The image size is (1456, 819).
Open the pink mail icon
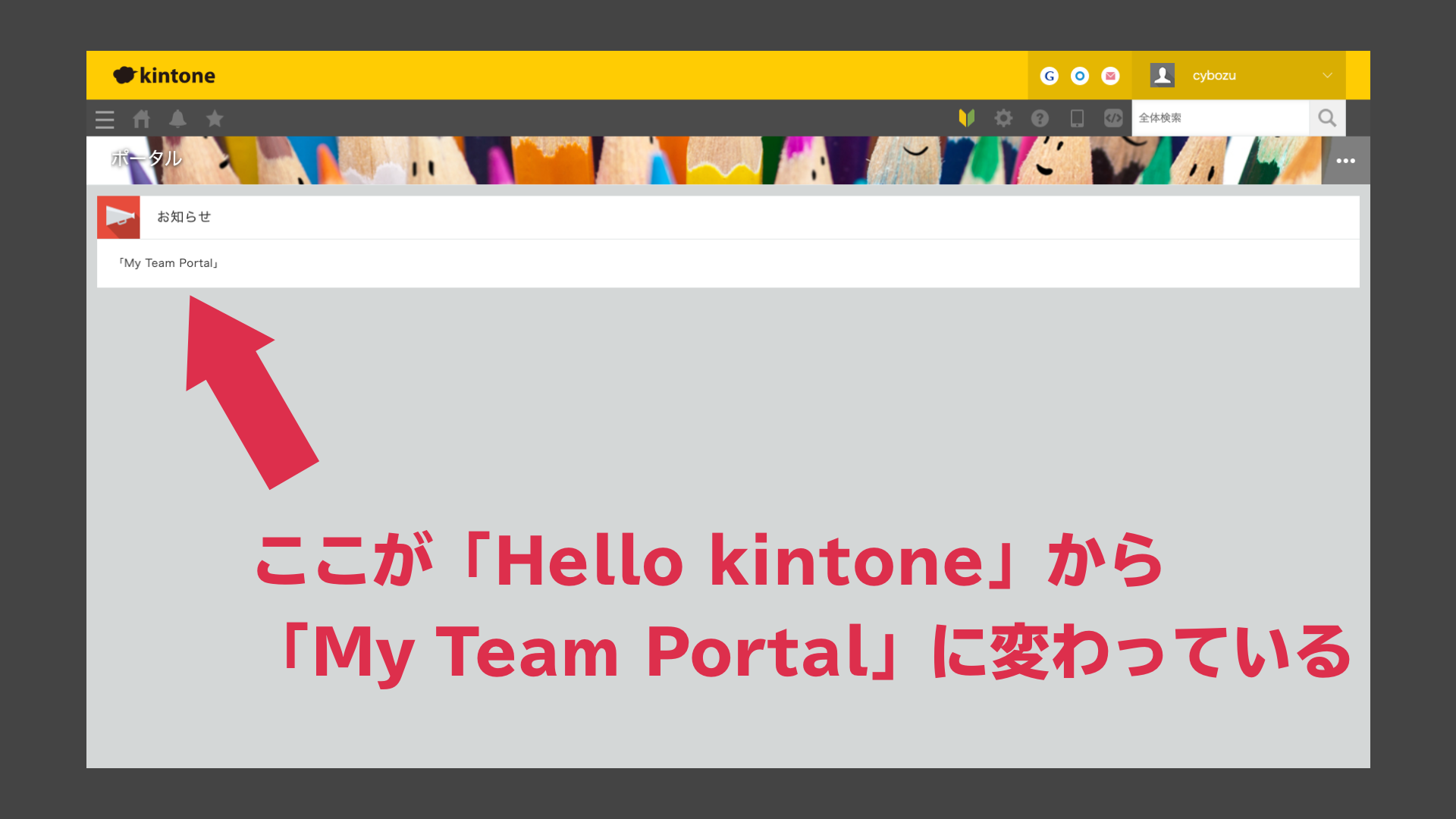(x=1110, y=76)
